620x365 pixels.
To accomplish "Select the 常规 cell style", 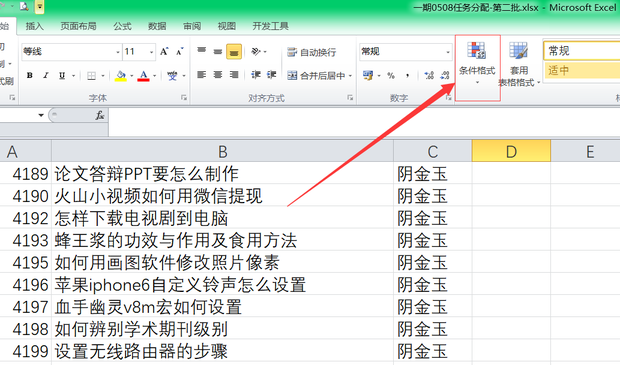I will click(582, 51).
